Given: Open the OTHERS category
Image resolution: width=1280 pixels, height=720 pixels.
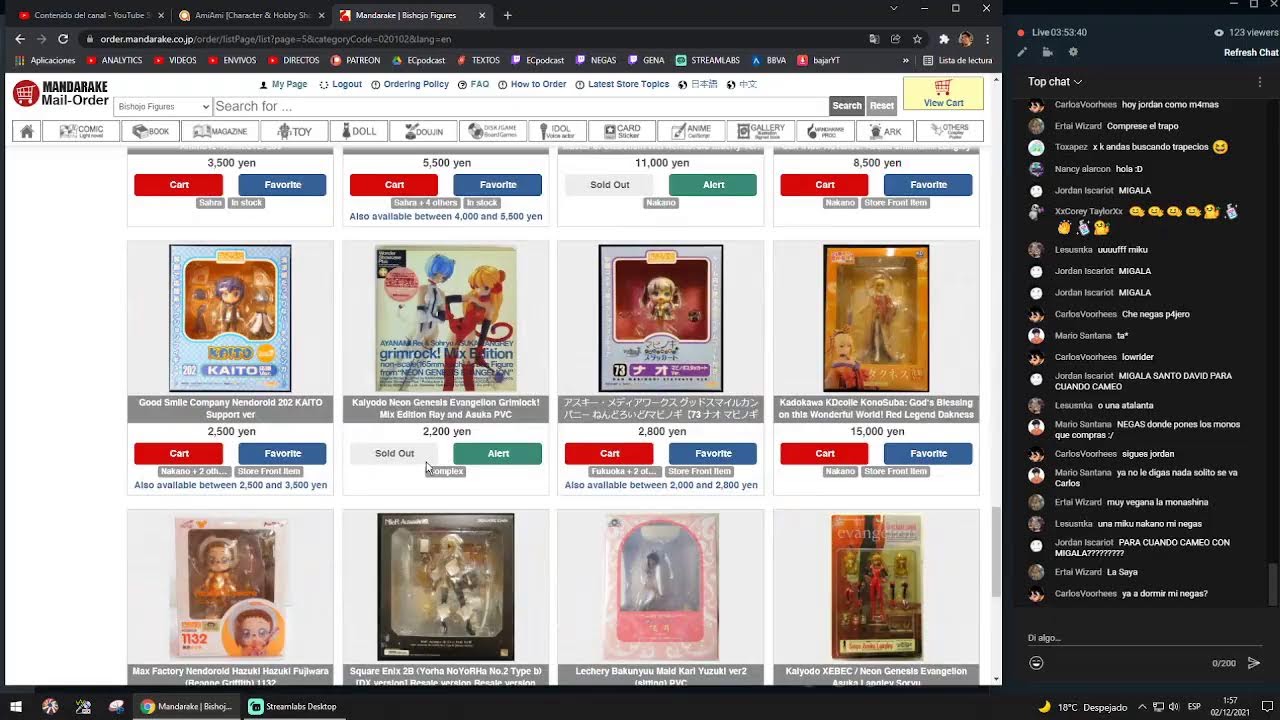Looking at the screenshot, I should tap(949, 131).
